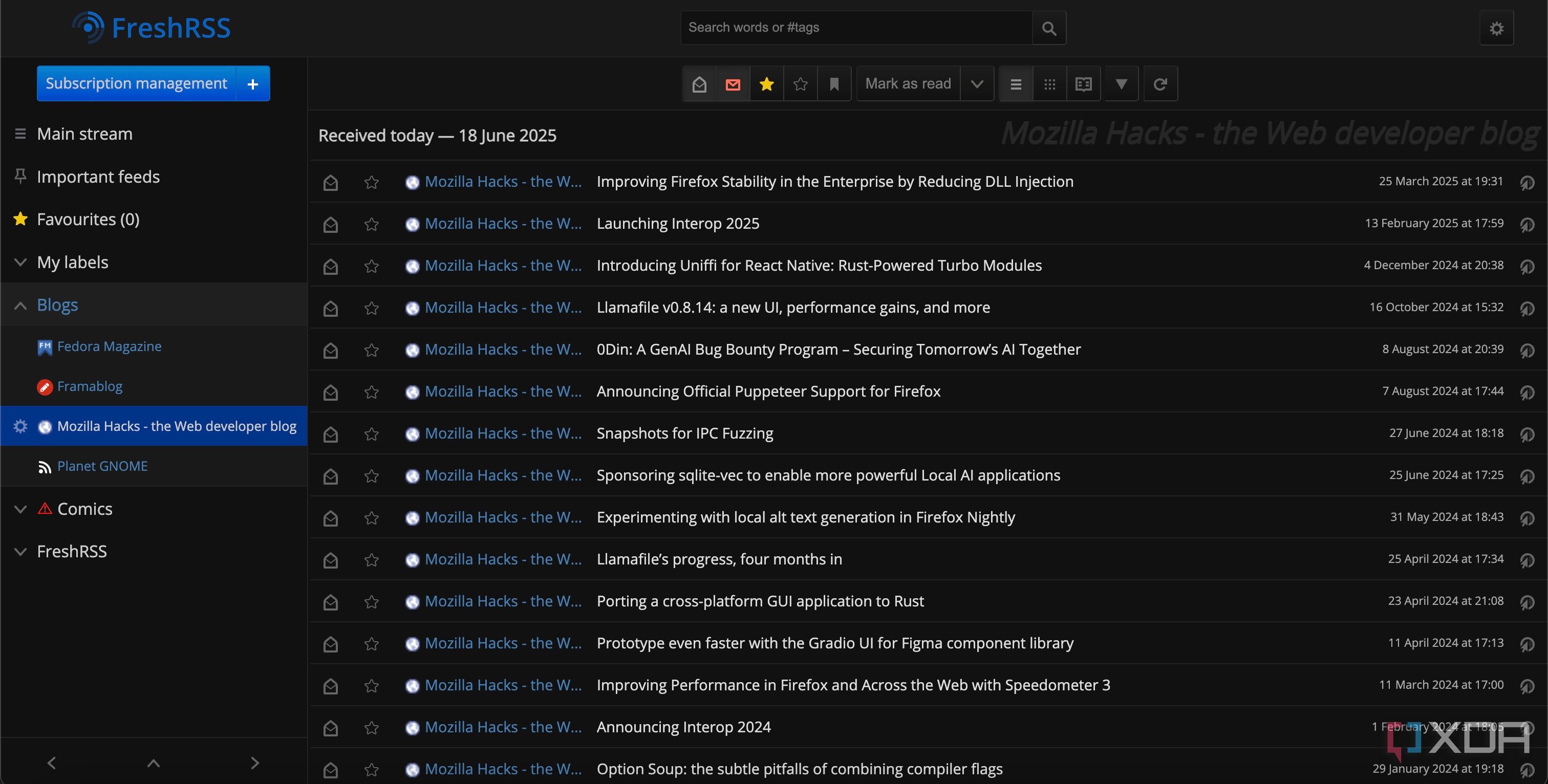Screen dimensions: 1548x784
Task: Click the FreshRSS logo
Action: point(151,28)
